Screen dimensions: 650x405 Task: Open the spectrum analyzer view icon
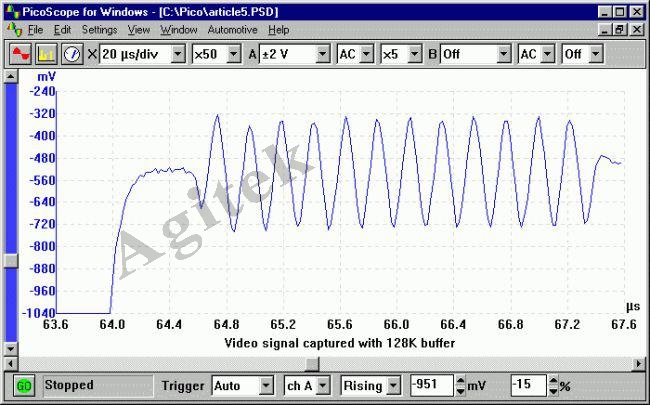(46, 52)
